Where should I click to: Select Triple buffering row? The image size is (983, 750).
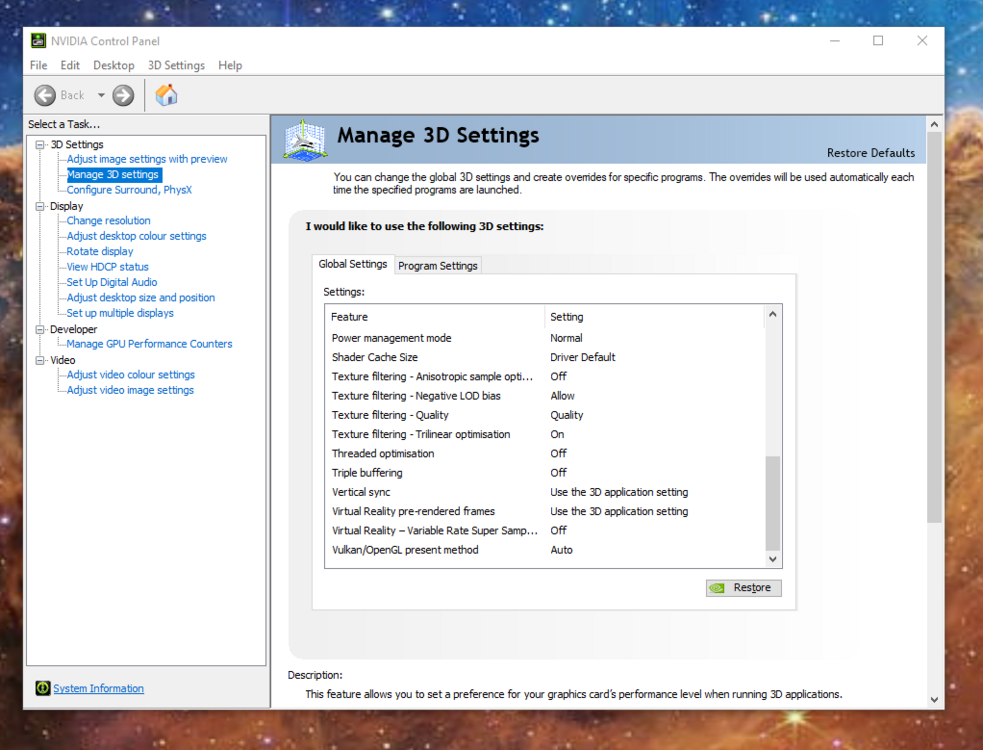(x=545, y=473)
